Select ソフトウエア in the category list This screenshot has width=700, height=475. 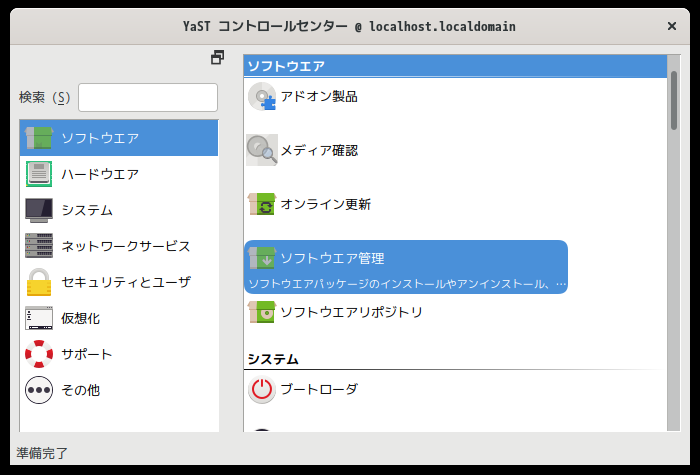pyautogui.click(x=119, y=138)
